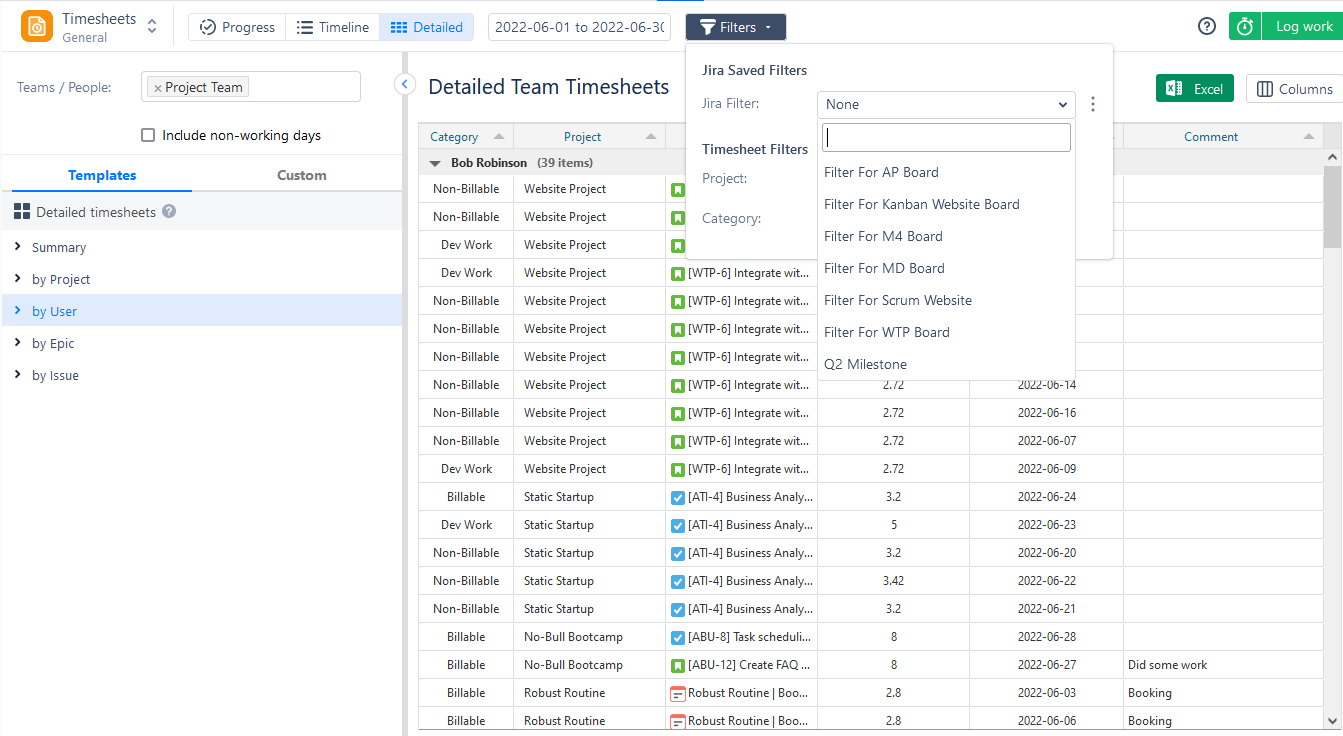Open the help question mark icon
Image resolution: width=1343 pixels, height=736 pixels.
click(1207, 27)
